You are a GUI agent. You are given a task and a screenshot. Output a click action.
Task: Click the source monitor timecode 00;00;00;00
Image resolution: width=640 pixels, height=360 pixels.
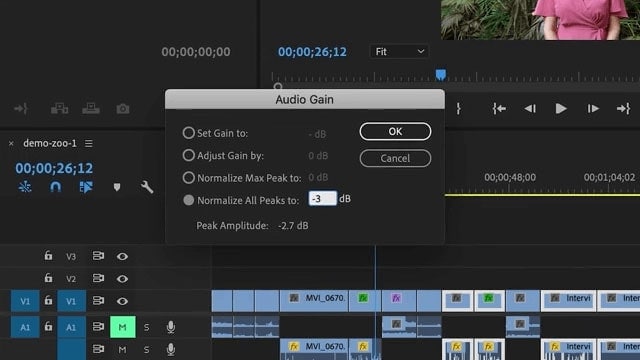coord(196,52)
